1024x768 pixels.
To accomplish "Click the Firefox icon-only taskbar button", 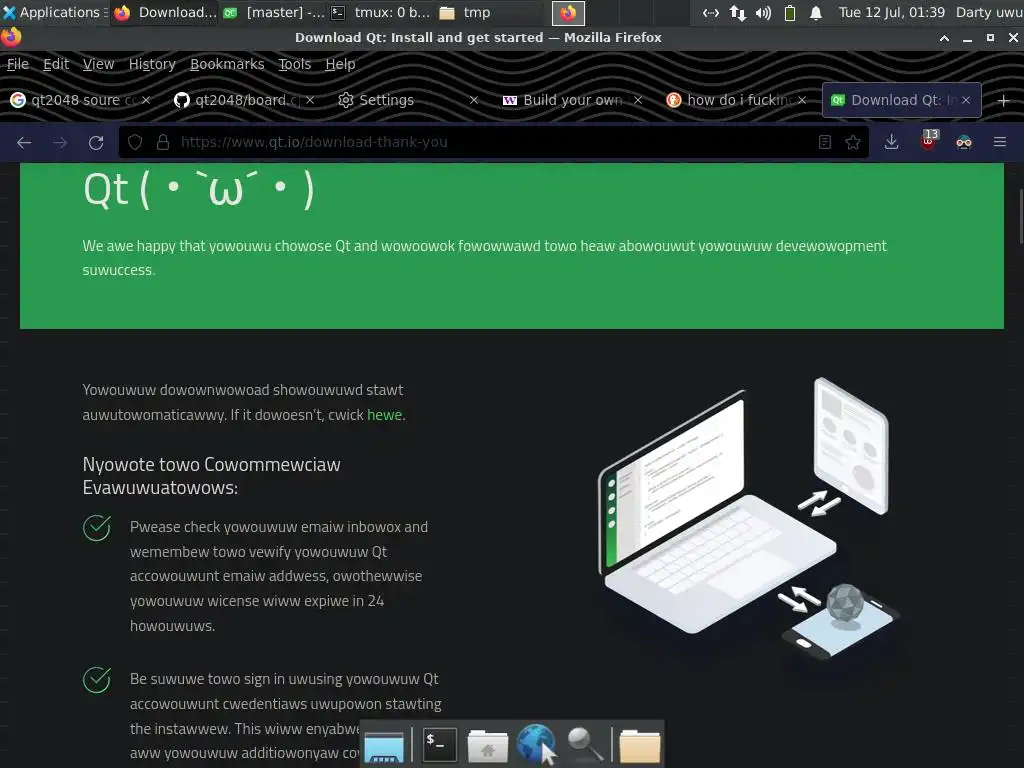I will [x=568, y=12].
